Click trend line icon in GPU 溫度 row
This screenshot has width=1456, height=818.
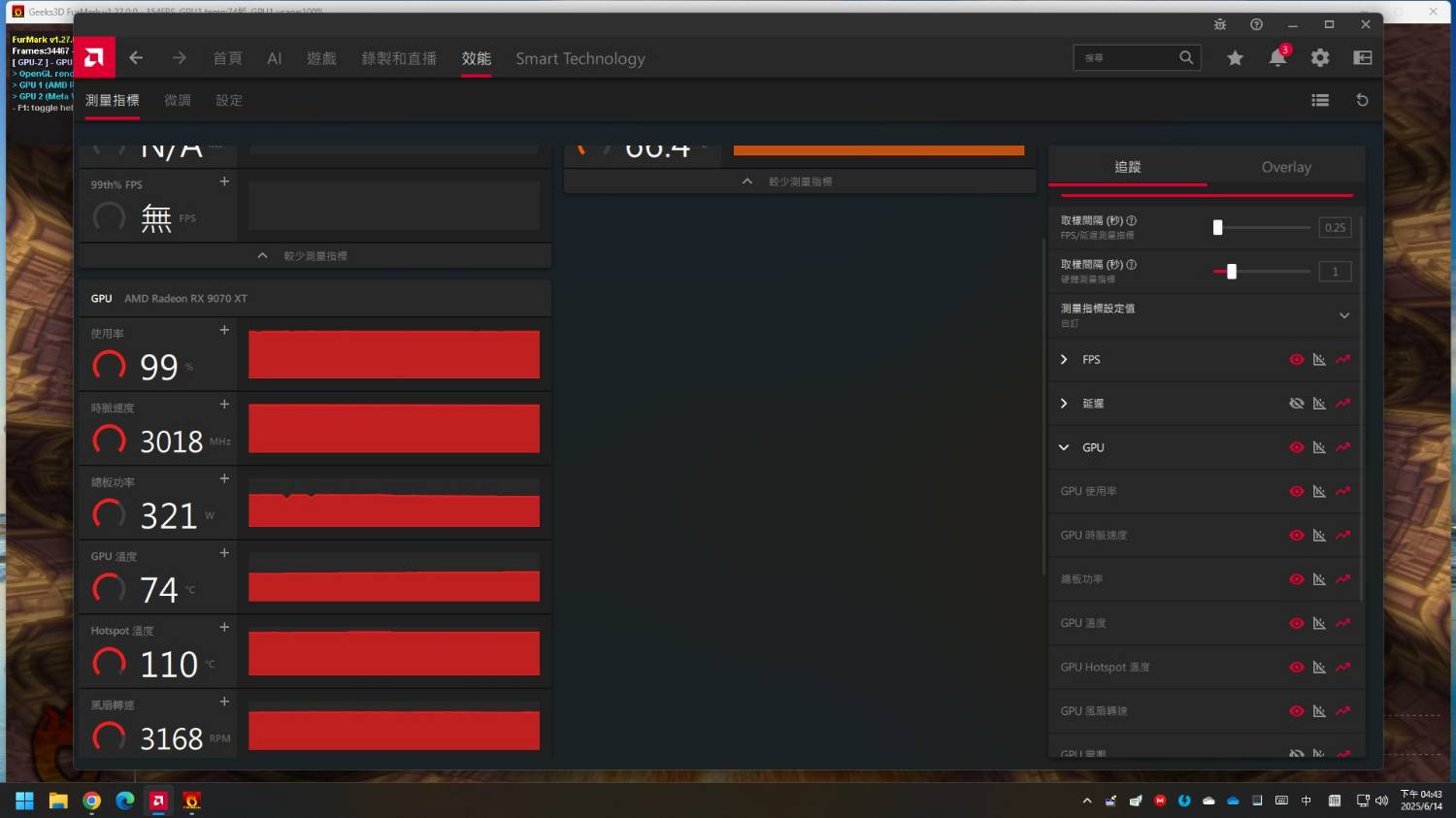(x=1342, y=623)
